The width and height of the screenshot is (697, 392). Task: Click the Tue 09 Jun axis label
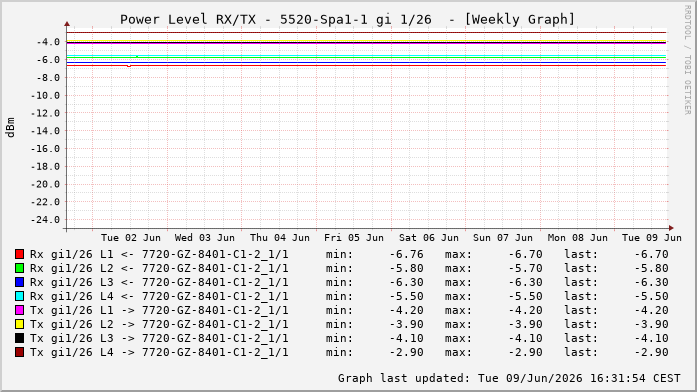point(652,238)
